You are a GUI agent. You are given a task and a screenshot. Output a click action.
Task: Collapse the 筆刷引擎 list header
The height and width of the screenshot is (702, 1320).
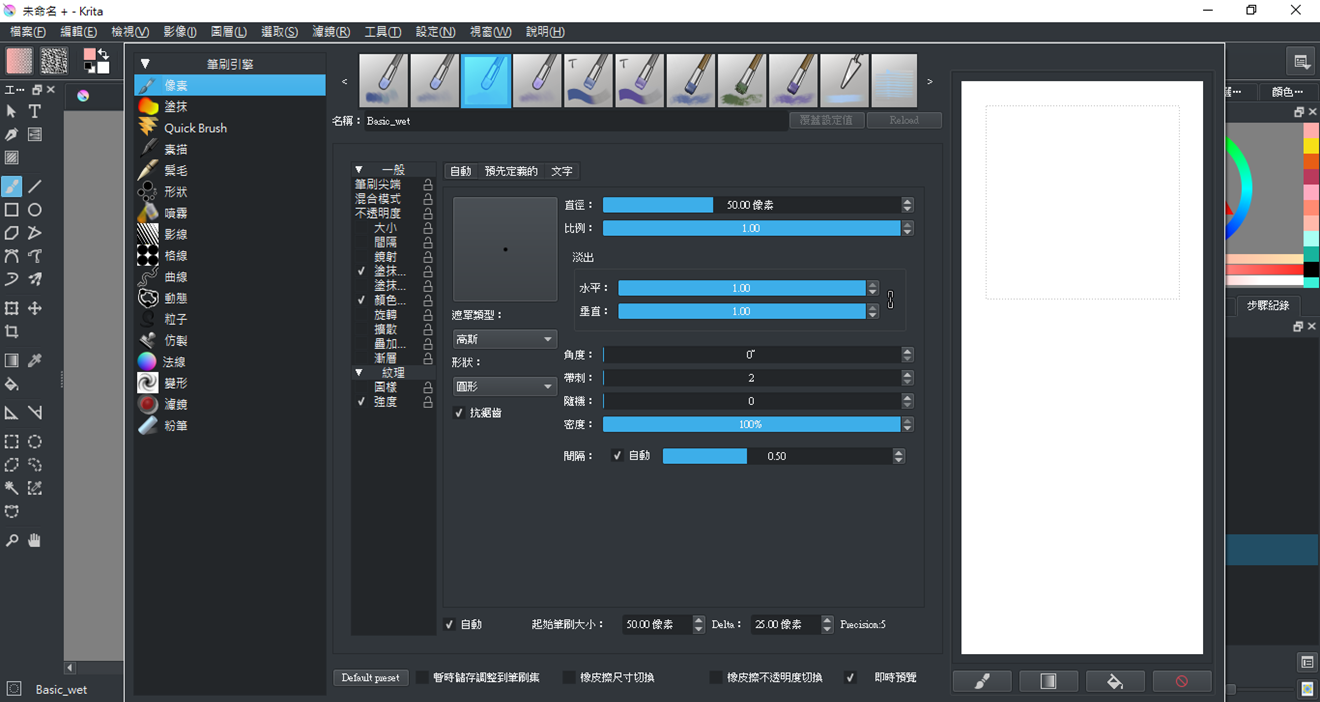click(x=145, y=64)
